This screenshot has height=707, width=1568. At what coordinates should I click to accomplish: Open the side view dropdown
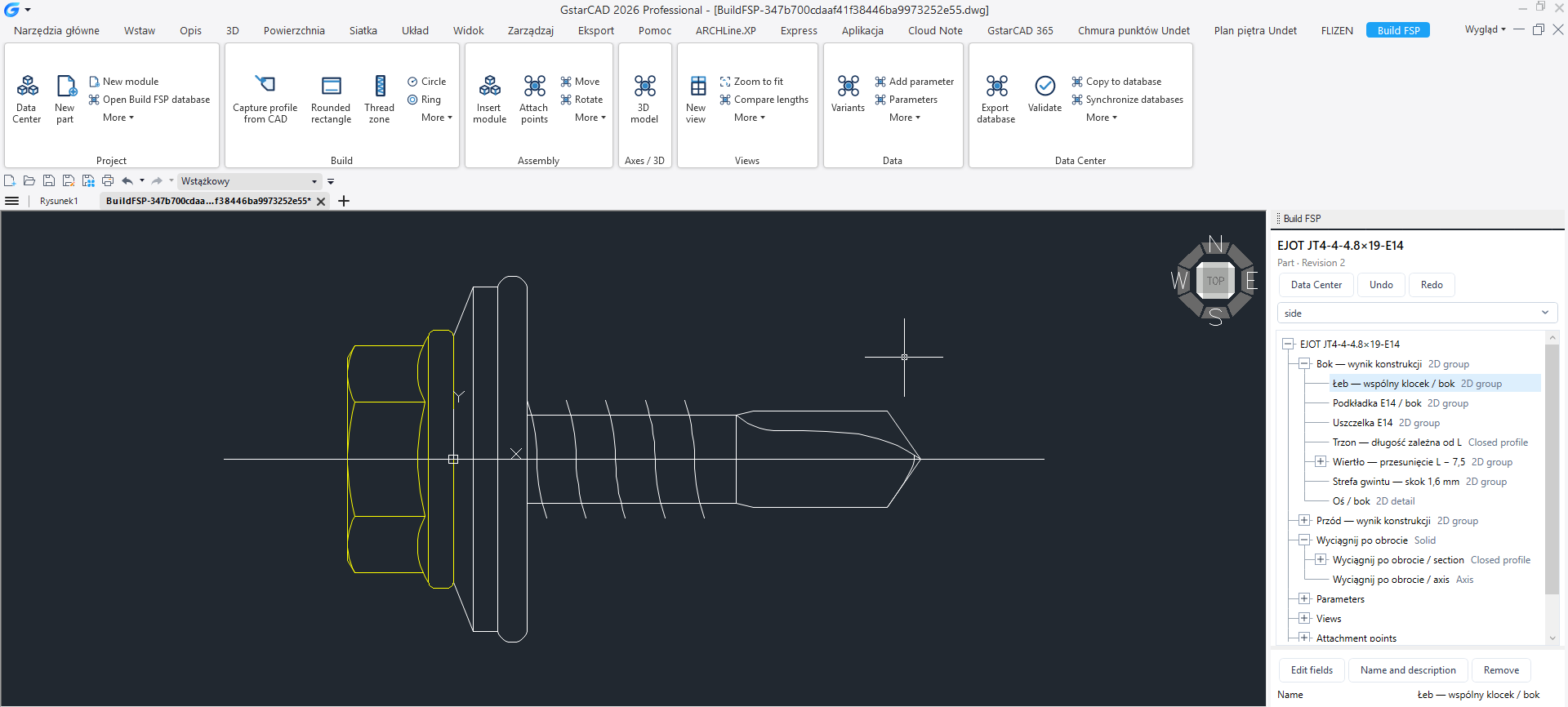pyautogui.click(x=1417, y=313)
